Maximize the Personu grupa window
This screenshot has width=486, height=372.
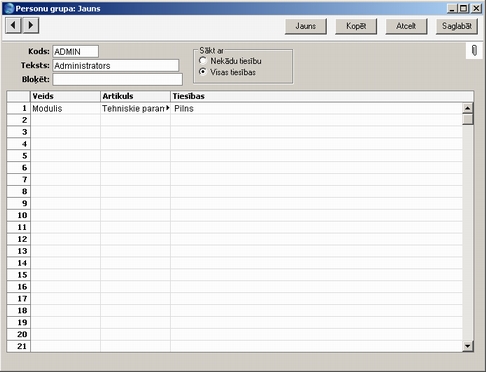[x=464, y=8]
